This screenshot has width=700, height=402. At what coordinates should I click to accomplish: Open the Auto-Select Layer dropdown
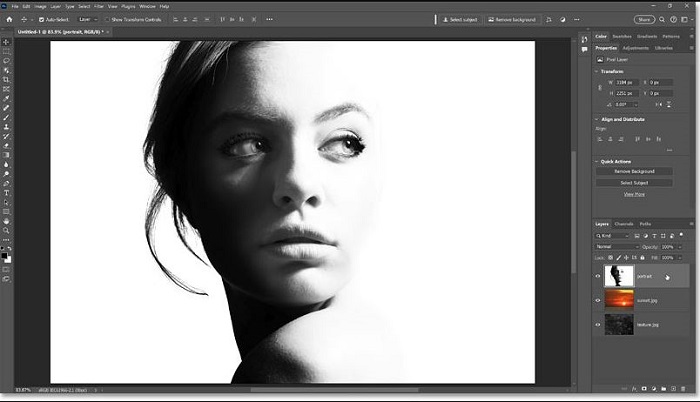point(86,19)
